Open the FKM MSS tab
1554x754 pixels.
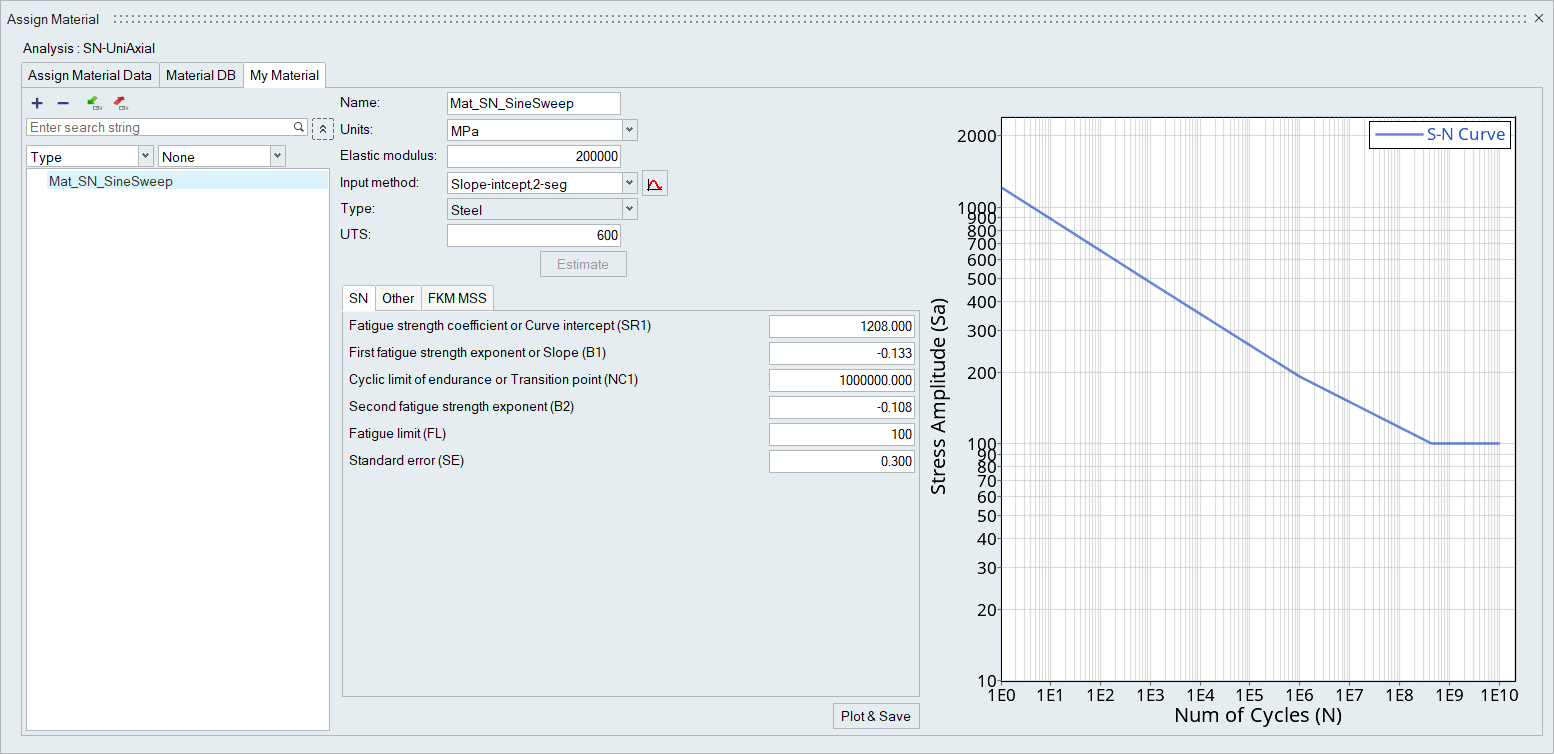457,298
